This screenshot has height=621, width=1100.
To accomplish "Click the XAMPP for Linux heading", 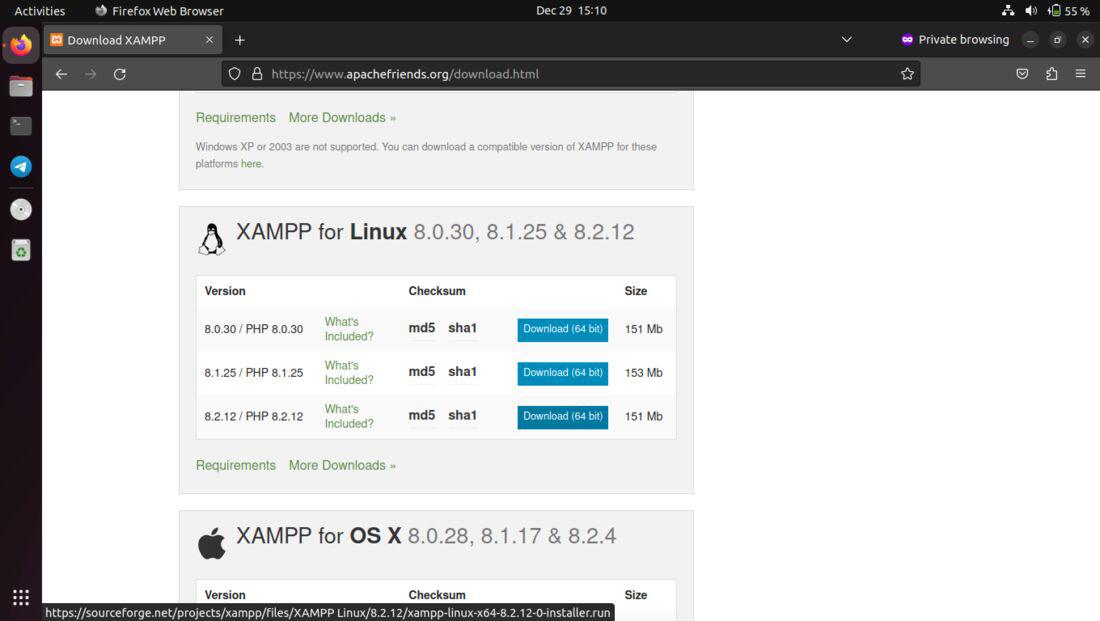I will 435,232.
